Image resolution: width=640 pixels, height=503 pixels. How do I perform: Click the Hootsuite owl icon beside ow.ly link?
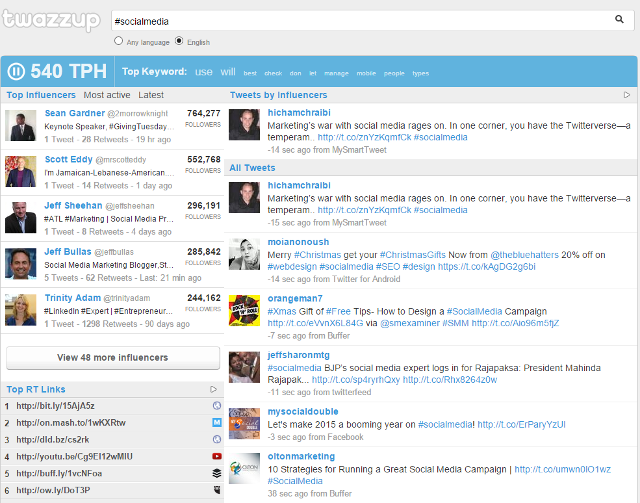pos(217,490)
